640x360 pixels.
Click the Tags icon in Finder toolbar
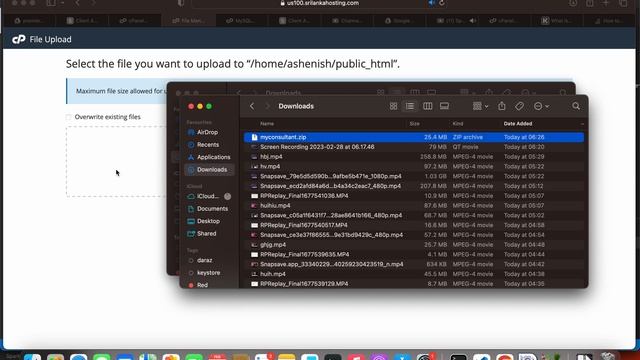(519, 106)
